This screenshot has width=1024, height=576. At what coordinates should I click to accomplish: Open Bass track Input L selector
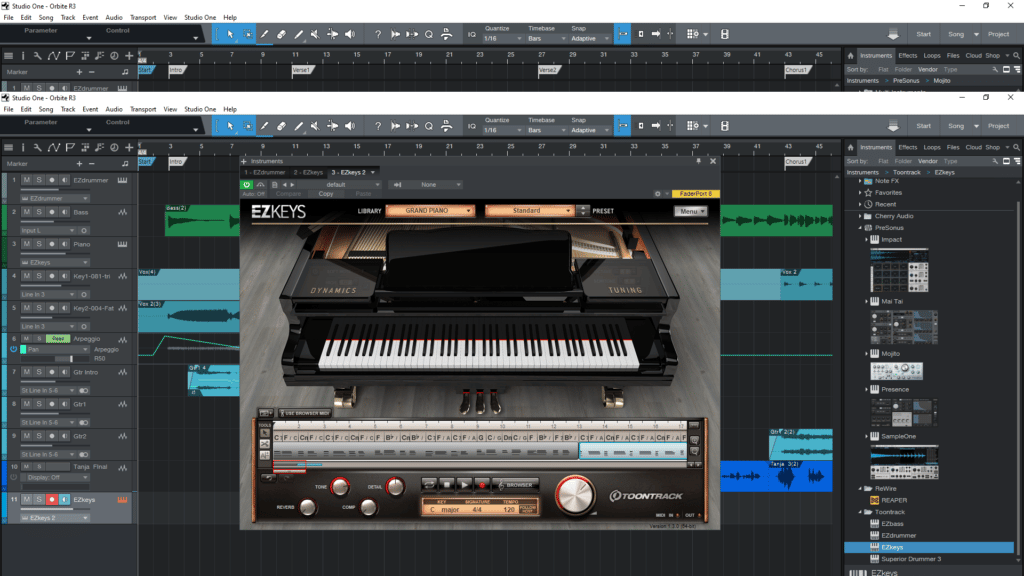pos(48,231)
